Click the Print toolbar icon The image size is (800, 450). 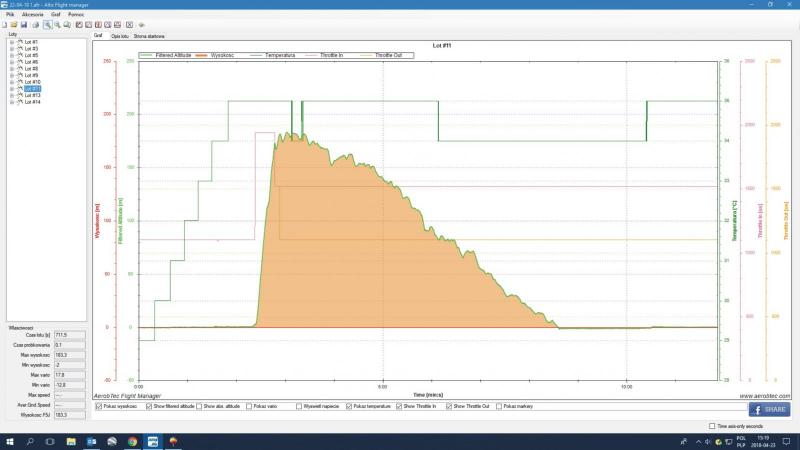36,24
